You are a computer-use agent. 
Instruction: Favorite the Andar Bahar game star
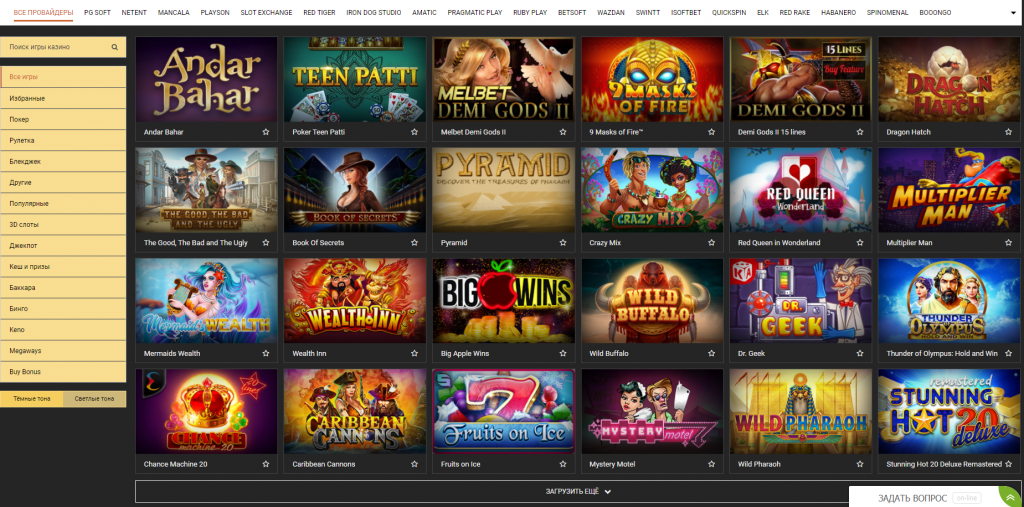266,132
